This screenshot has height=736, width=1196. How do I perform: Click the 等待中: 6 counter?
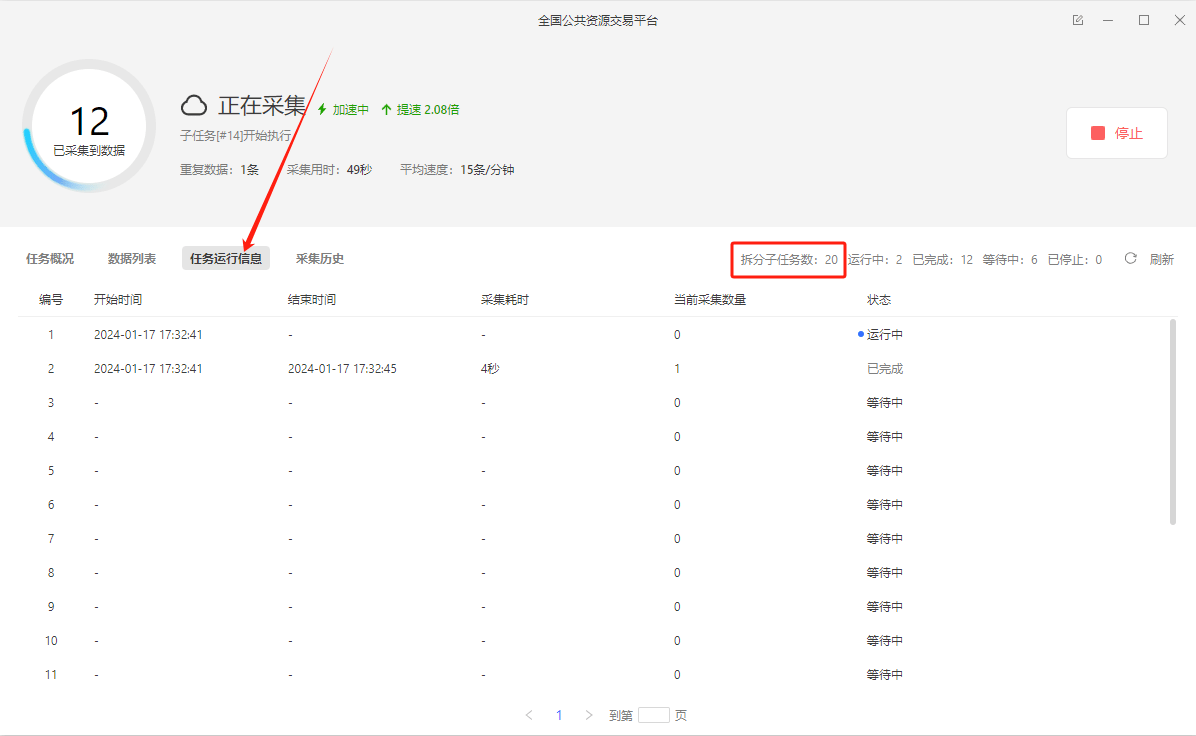pos(1010,259)
